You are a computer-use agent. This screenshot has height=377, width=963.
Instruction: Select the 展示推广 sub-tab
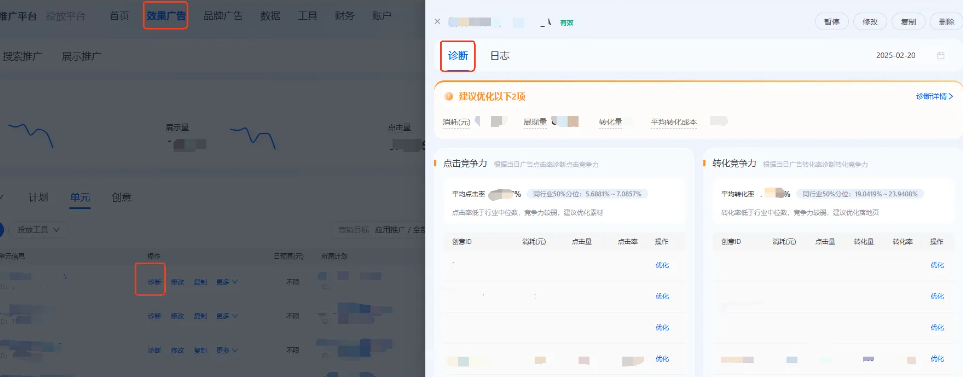[x=82, y=56]
